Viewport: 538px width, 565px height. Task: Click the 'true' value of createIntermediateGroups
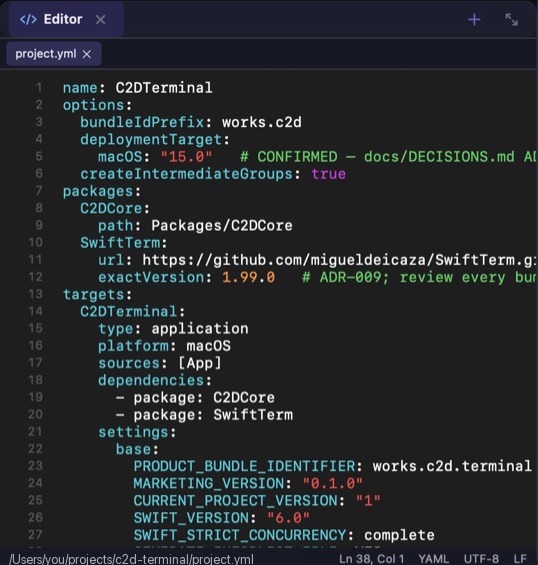pos(329,174)
